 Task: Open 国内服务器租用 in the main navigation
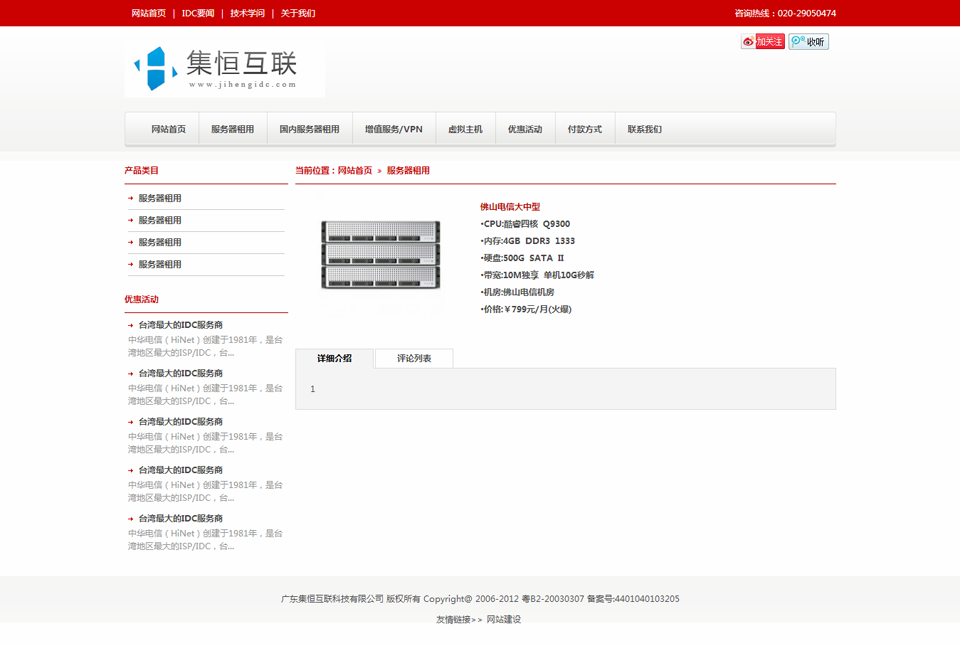pos(309,129)
